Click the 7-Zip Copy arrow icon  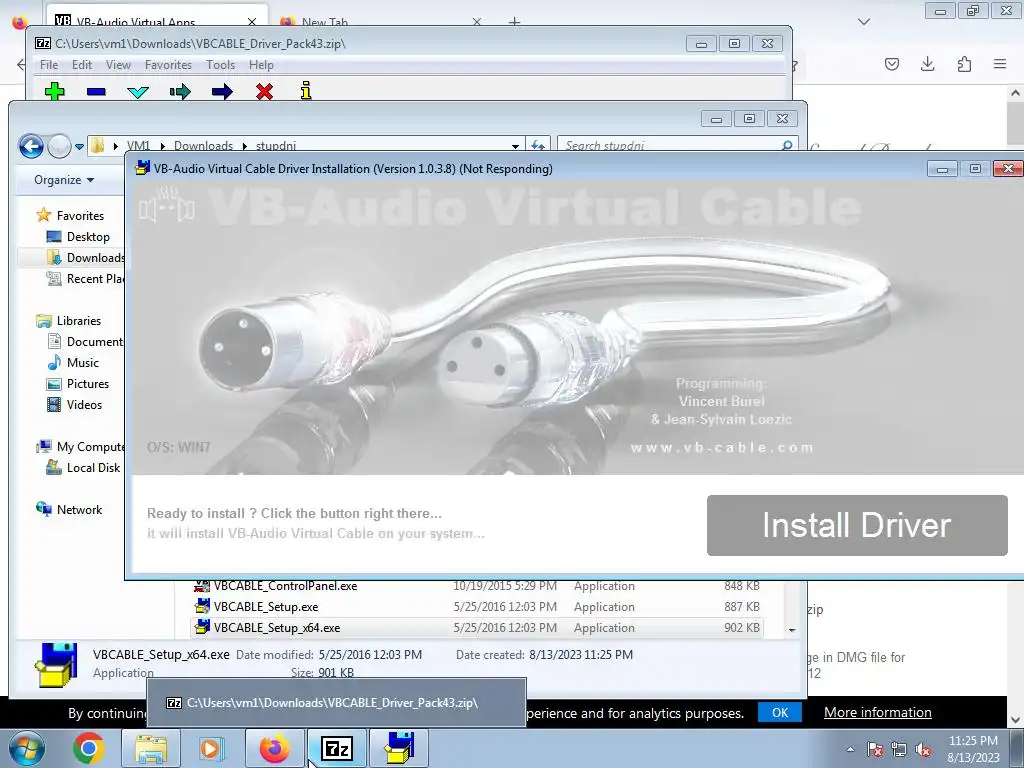(180, 91)
